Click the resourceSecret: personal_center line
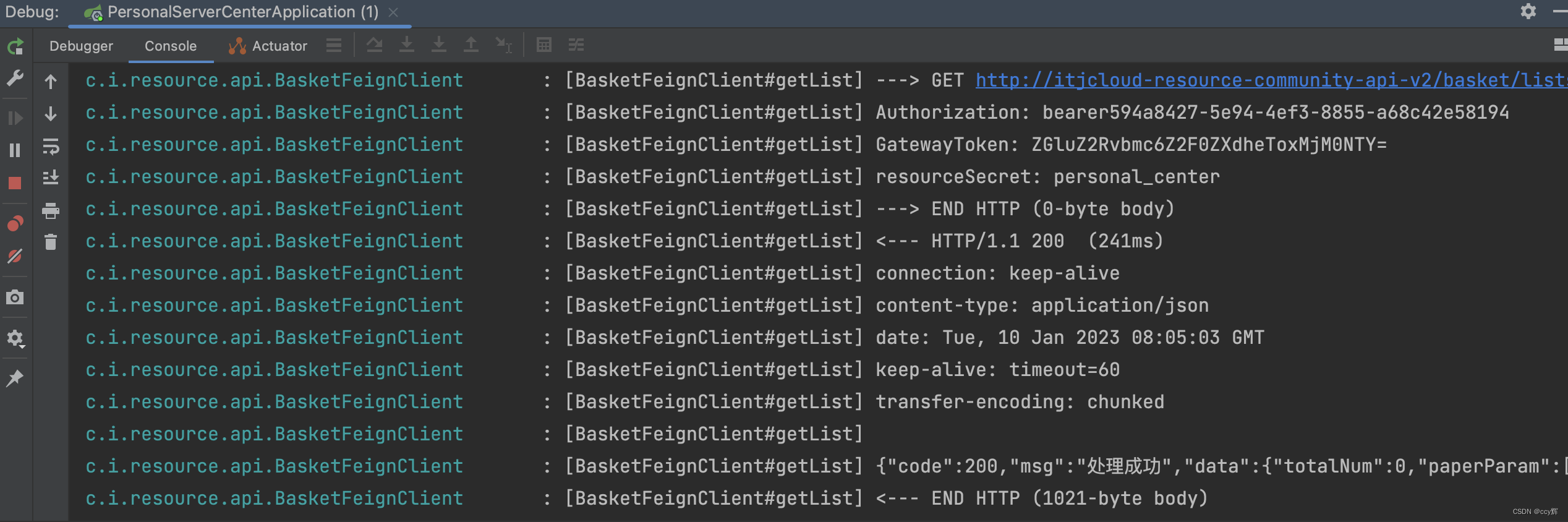Viewport: 1568px width, 522px height. pyautogui.click(x=1047, y=177)
